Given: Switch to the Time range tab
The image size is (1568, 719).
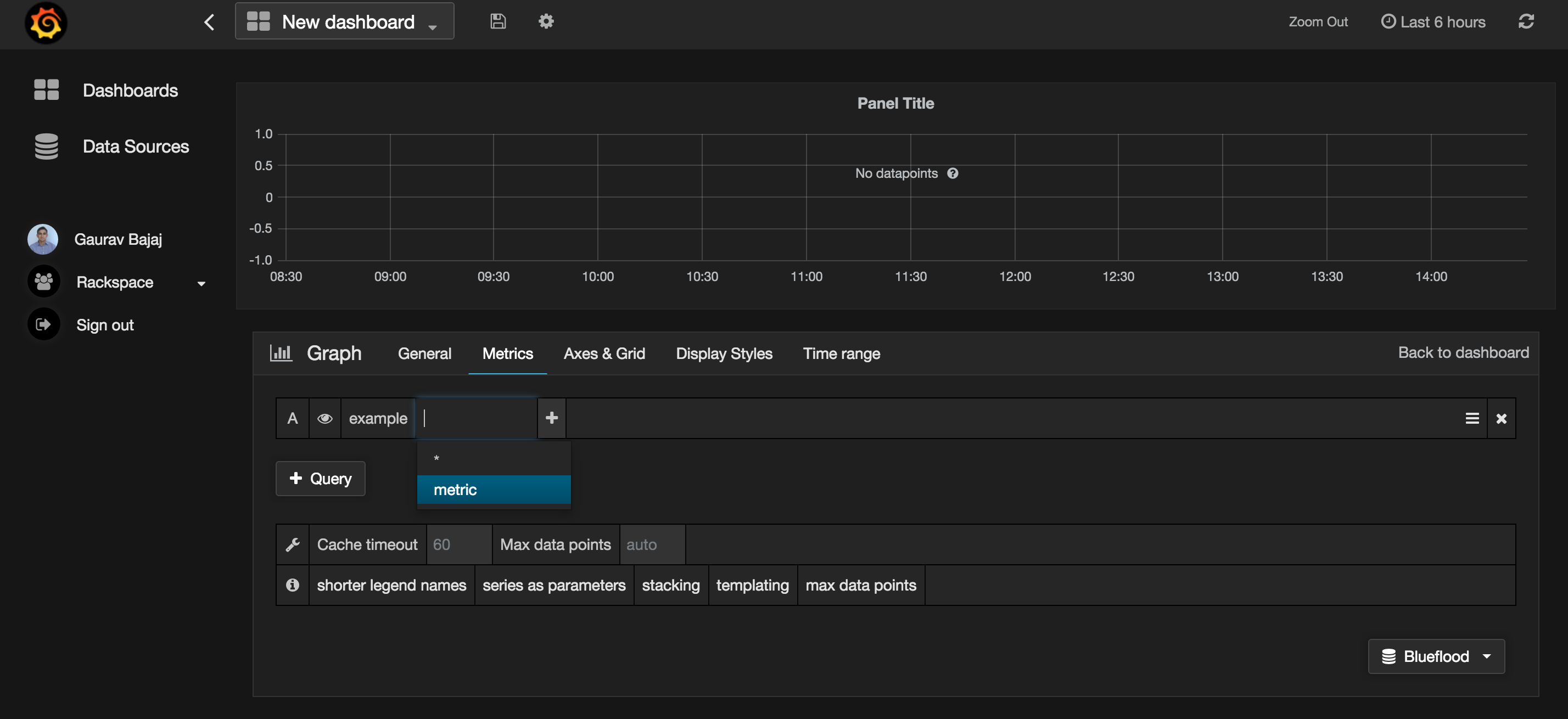Looking at the screenshot, I should pyautogui.click(x=841, y=353).
